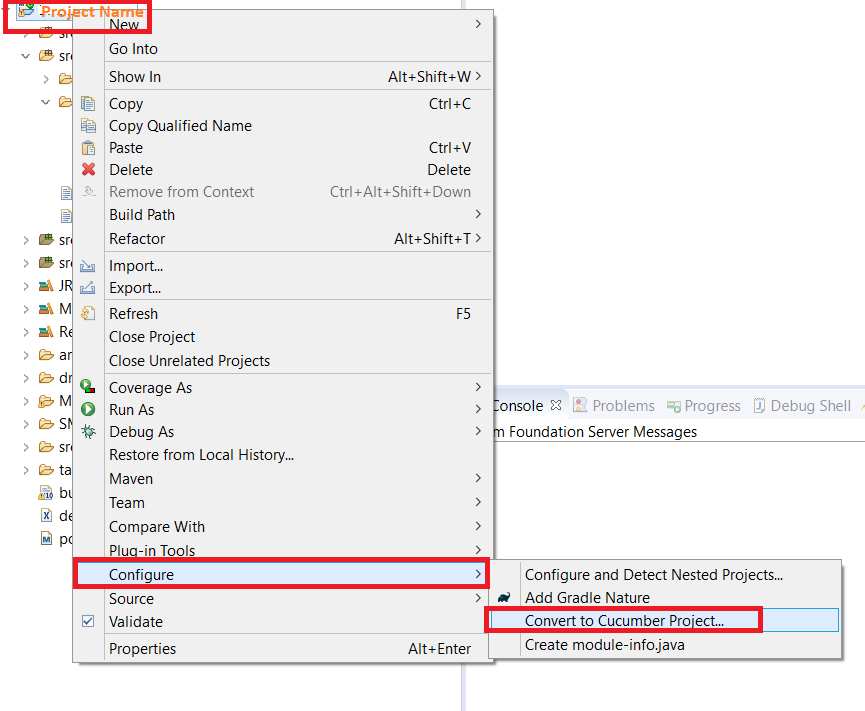The height and width of the screenshot is (711, 865).
Task: Close the Console view tab
Action: click(557, 405)
